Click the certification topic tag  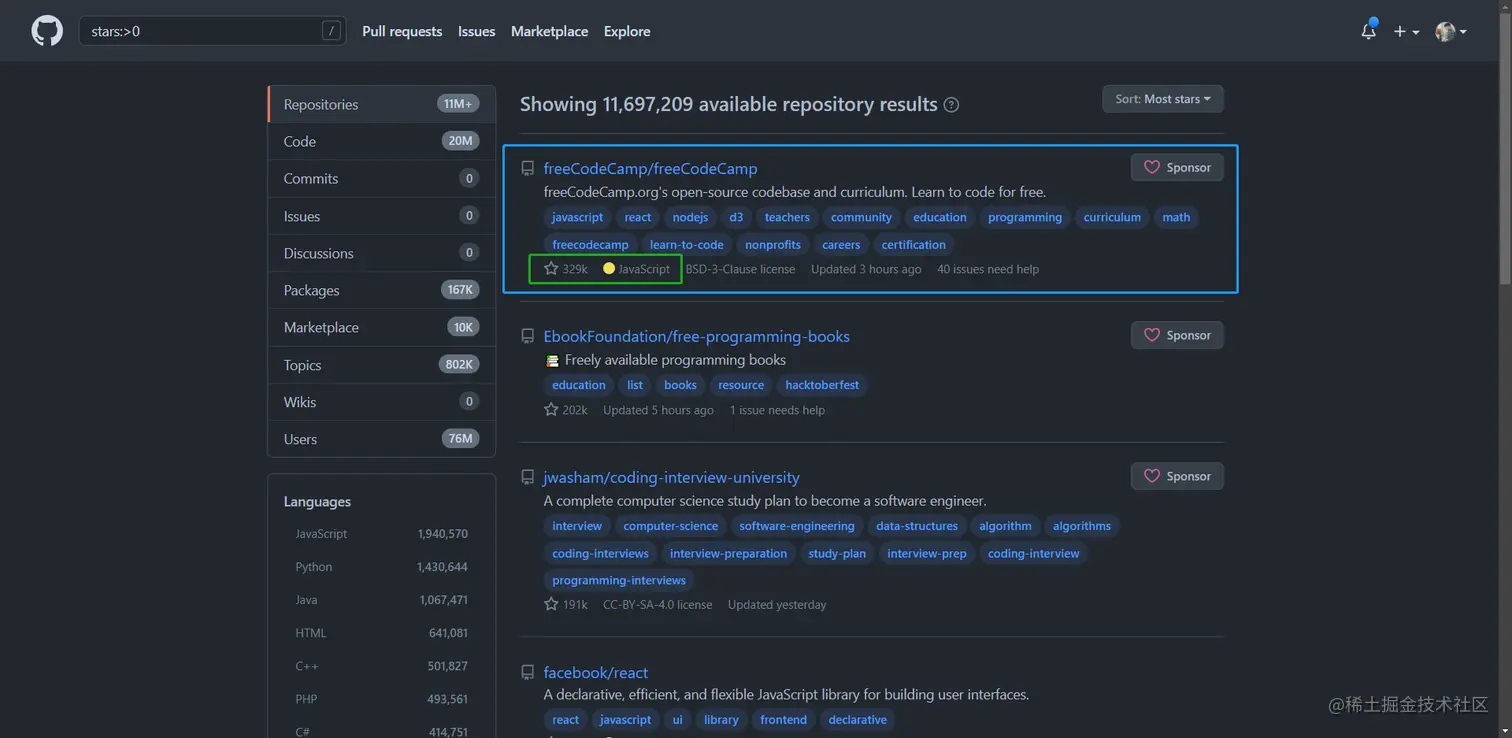coord(913,244)
